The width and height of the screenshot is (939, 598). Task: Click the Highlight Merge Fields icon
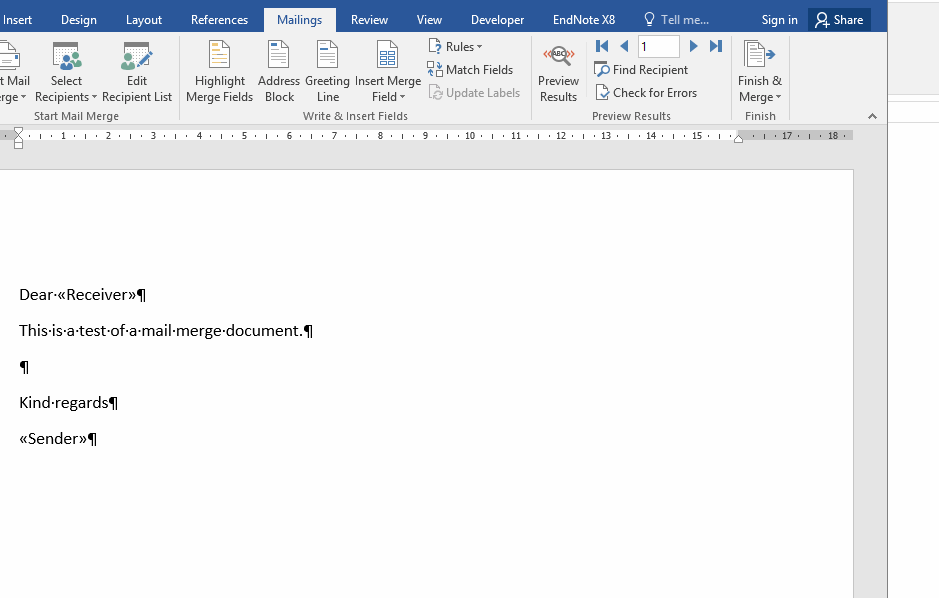(219, 55)
